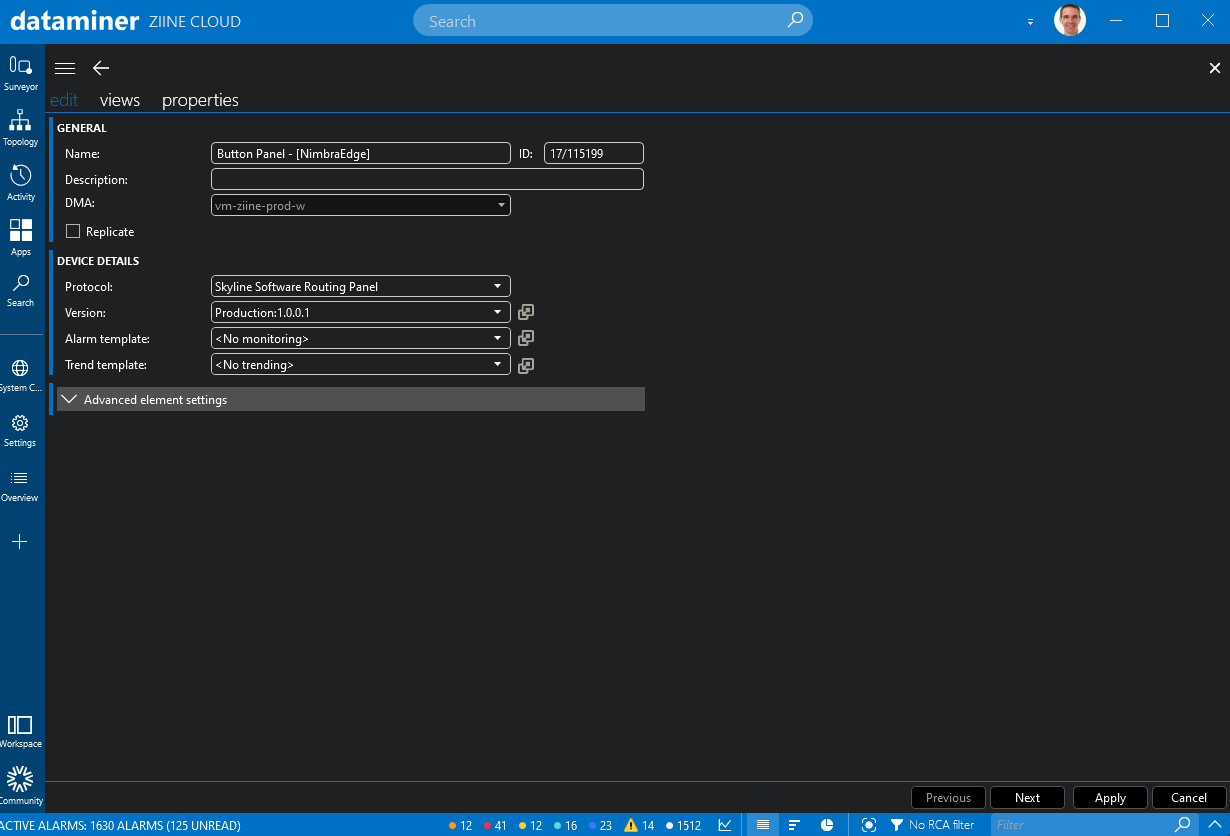This screenshot has height=836, width=1230.
Task: Open the No RCA filter option
Action: (x=932, y=825)
